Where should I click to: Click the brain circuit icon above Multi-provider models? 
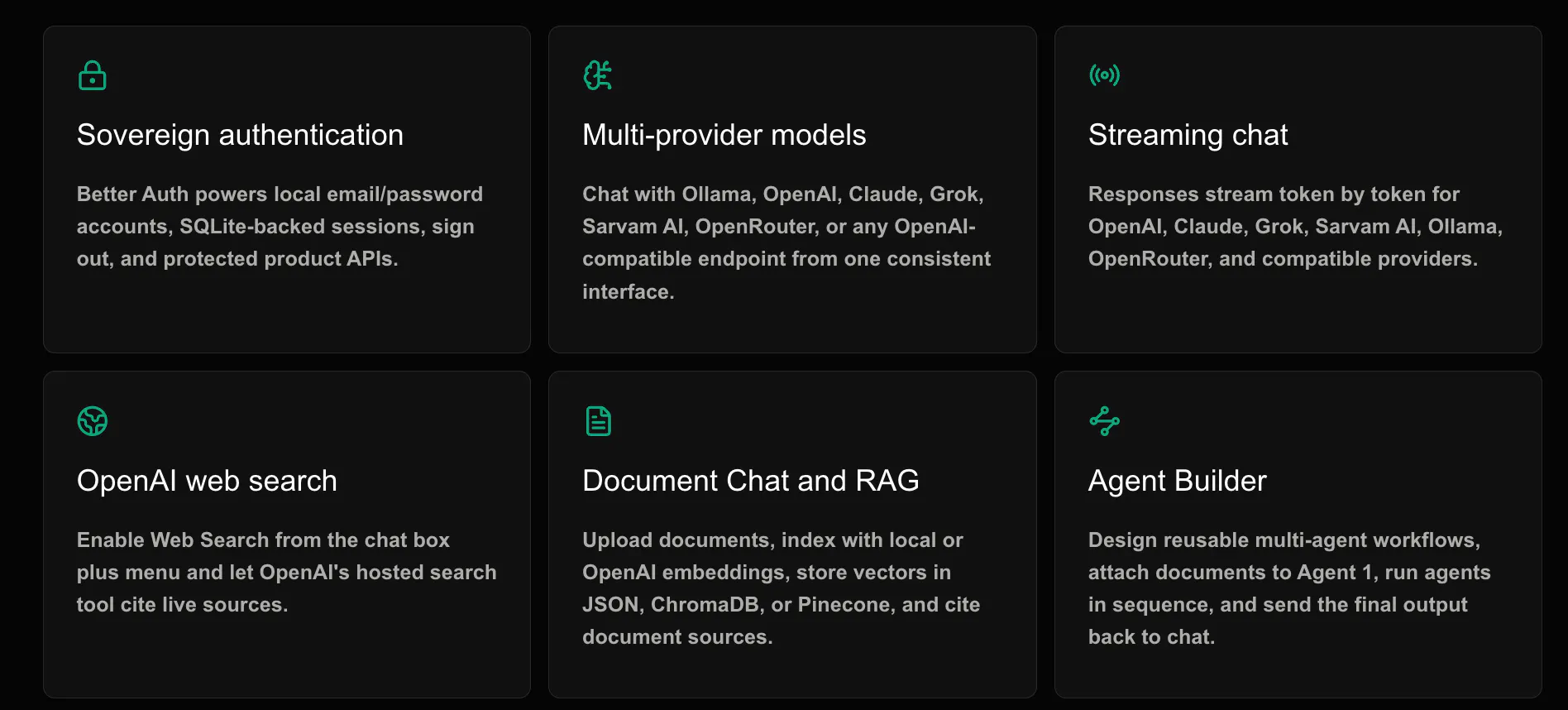pyautogui.click(x=597, y=75)
